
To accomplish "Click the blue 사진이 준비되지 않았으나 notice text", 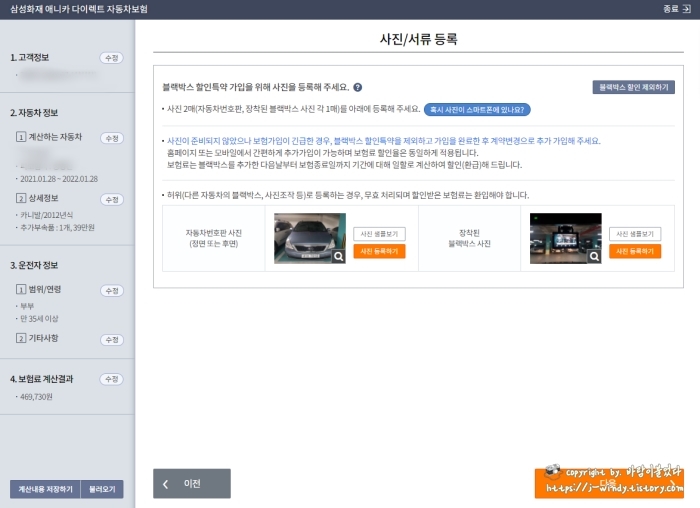I will 384,141.
